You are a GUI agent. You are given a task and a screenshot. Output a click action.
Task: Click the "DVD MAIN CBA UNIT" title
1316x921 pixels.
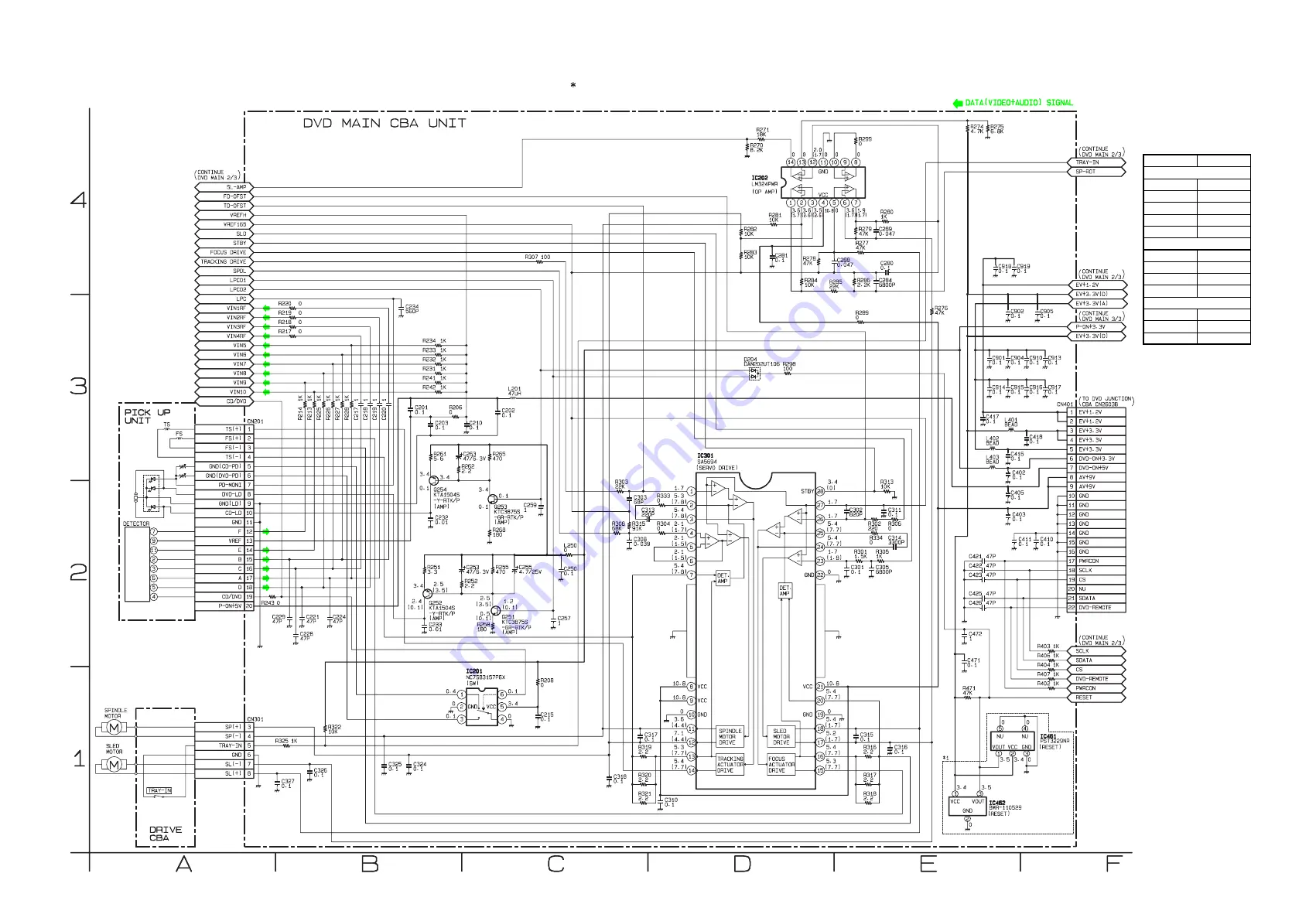pos(385,123)
